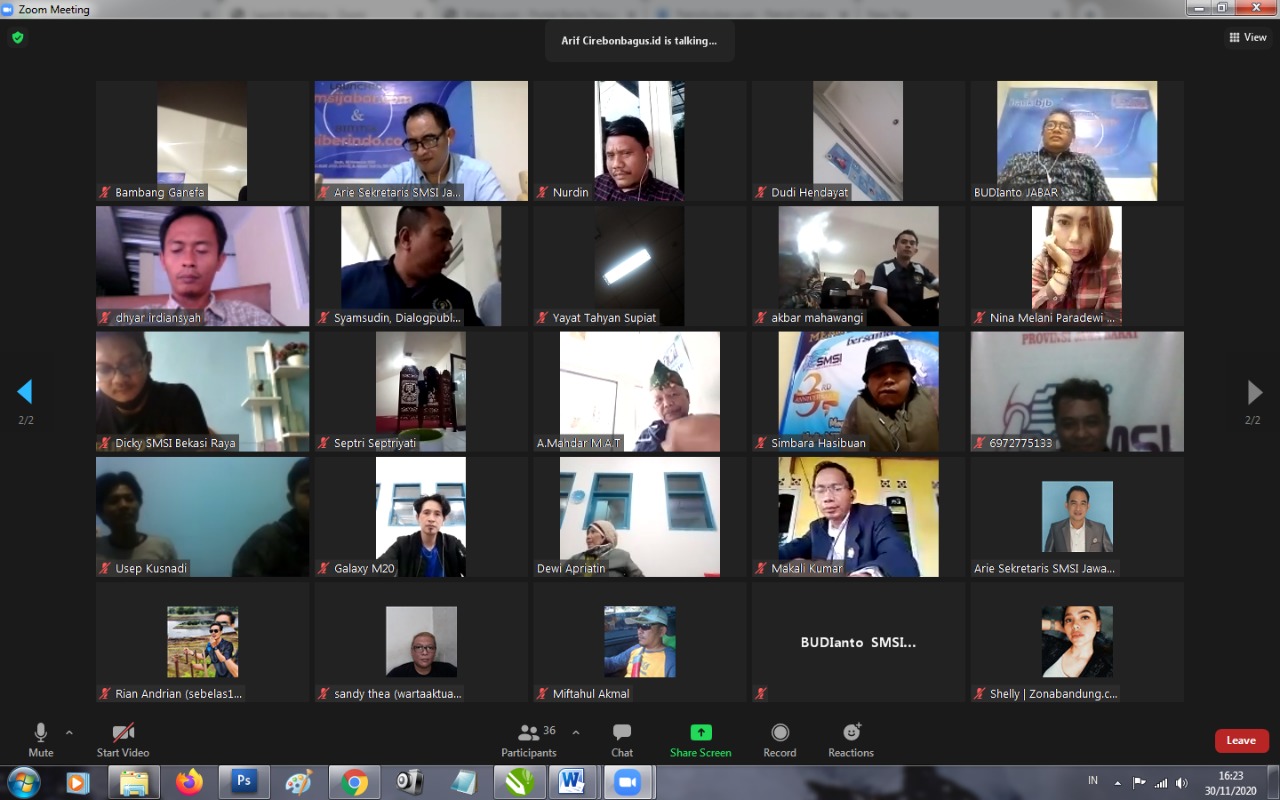Click the 'Arif Cirebonbagus.id is talking' banner
This screenshot has height=800, width=1280.
(639, 41)
